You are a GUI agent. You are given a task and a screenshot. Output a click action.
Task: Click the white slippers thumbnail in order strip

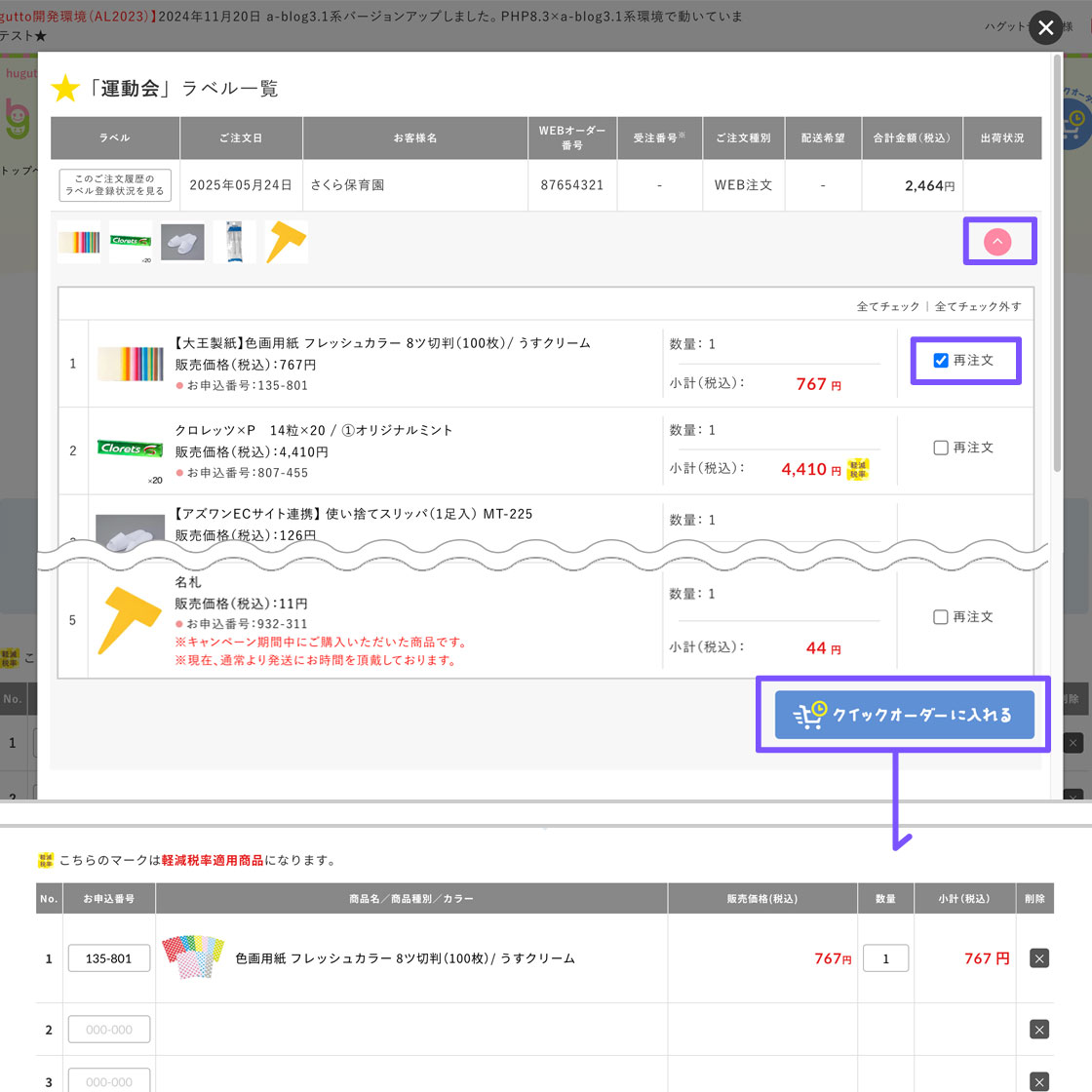click(182, 242)
